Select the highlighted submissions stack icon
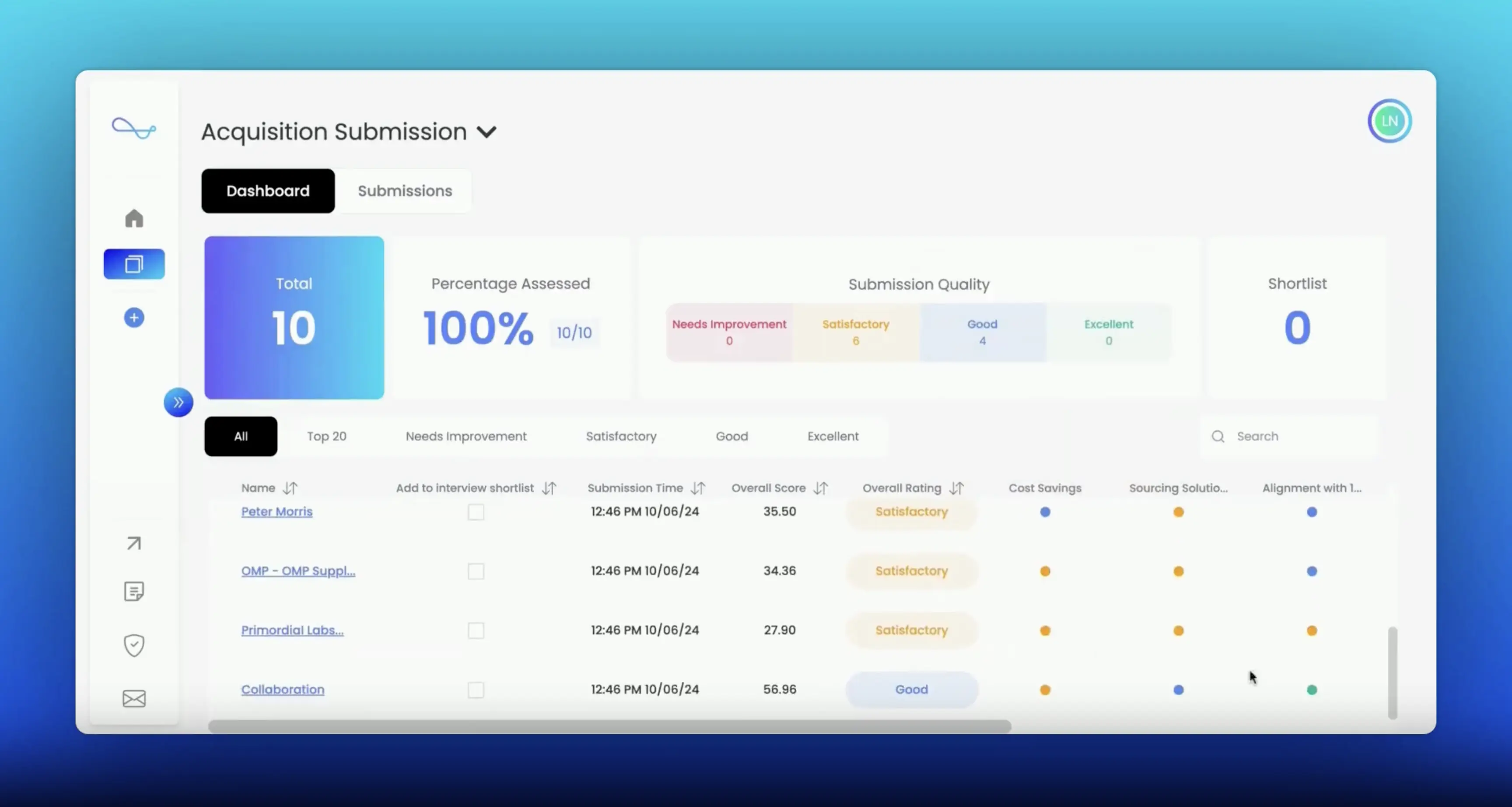Screen dimensions: 1512x807 click(134, 264)
